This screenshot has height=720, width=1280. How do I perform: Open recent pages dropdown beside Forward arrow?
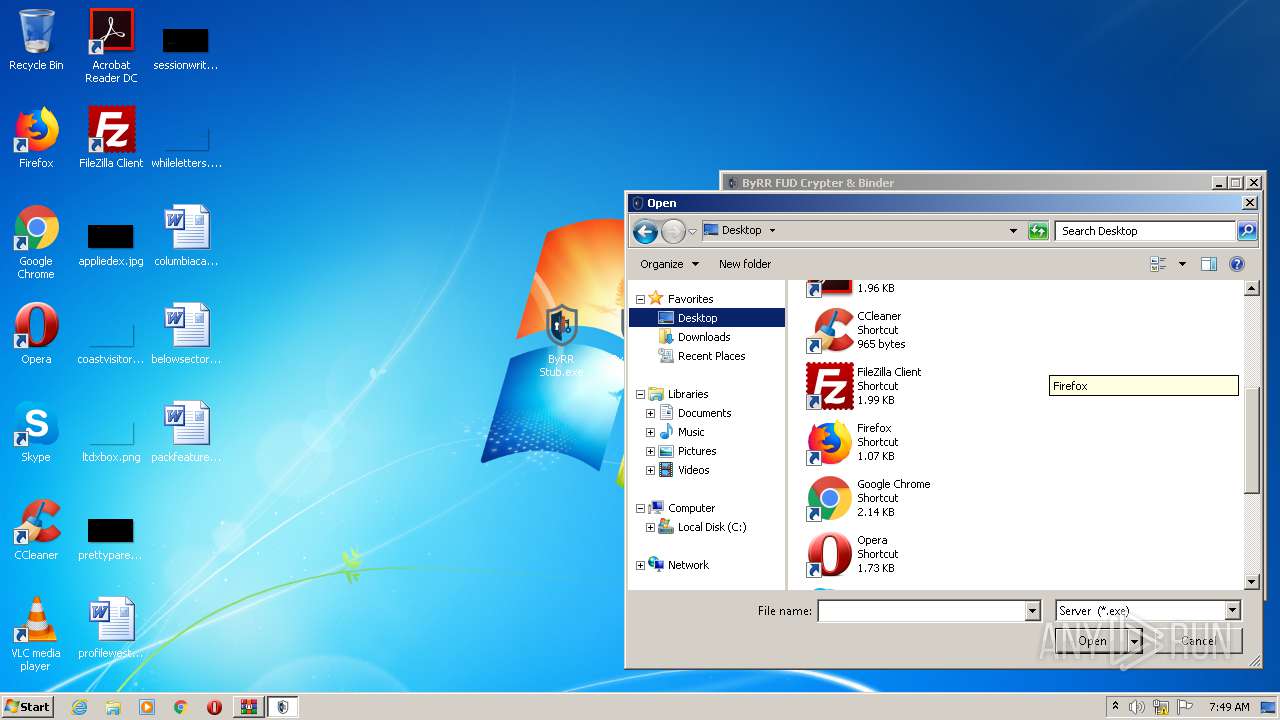(x=692, y=232)
